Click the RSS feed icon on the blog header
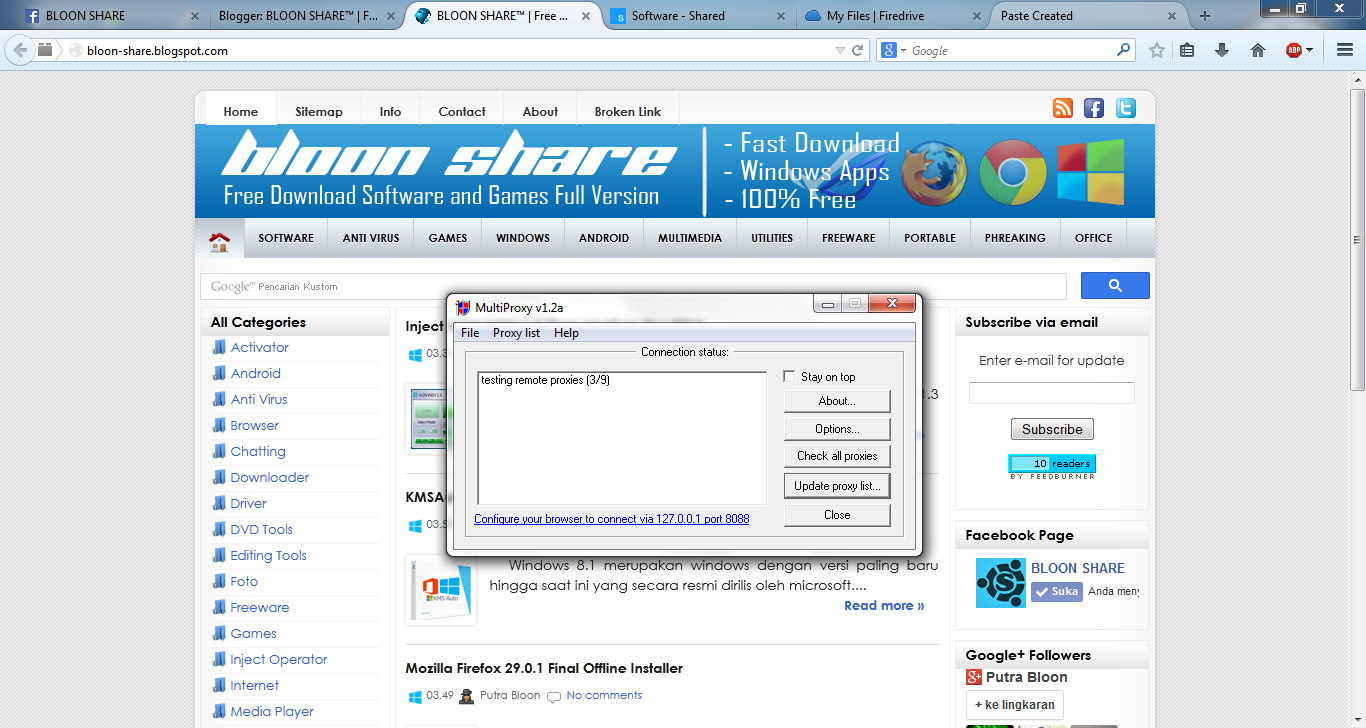The width and height of the screenshot is (1366, 728). (1063, 108)
